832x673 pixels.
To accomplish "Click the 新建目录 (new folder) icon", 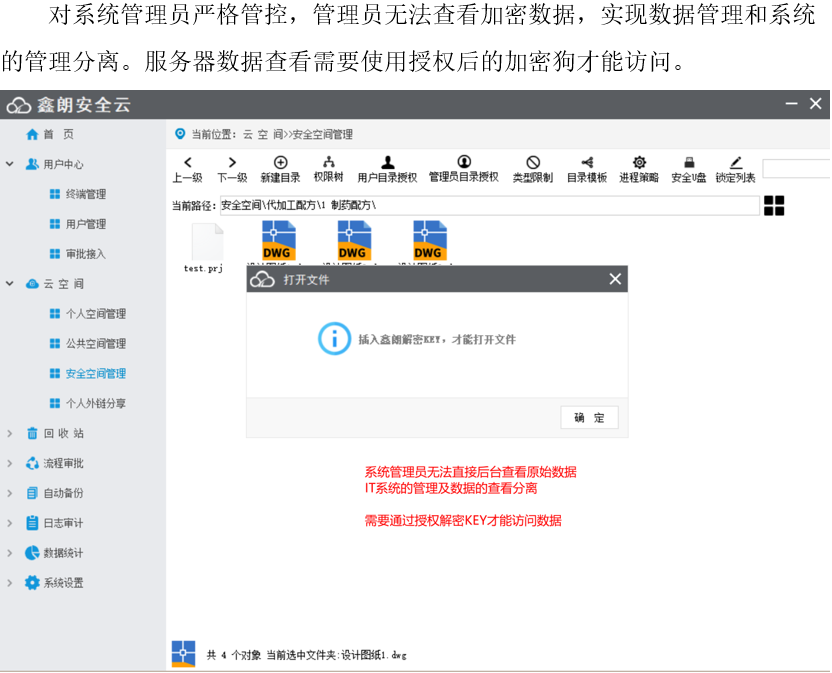I will click(x=280, y=163).
